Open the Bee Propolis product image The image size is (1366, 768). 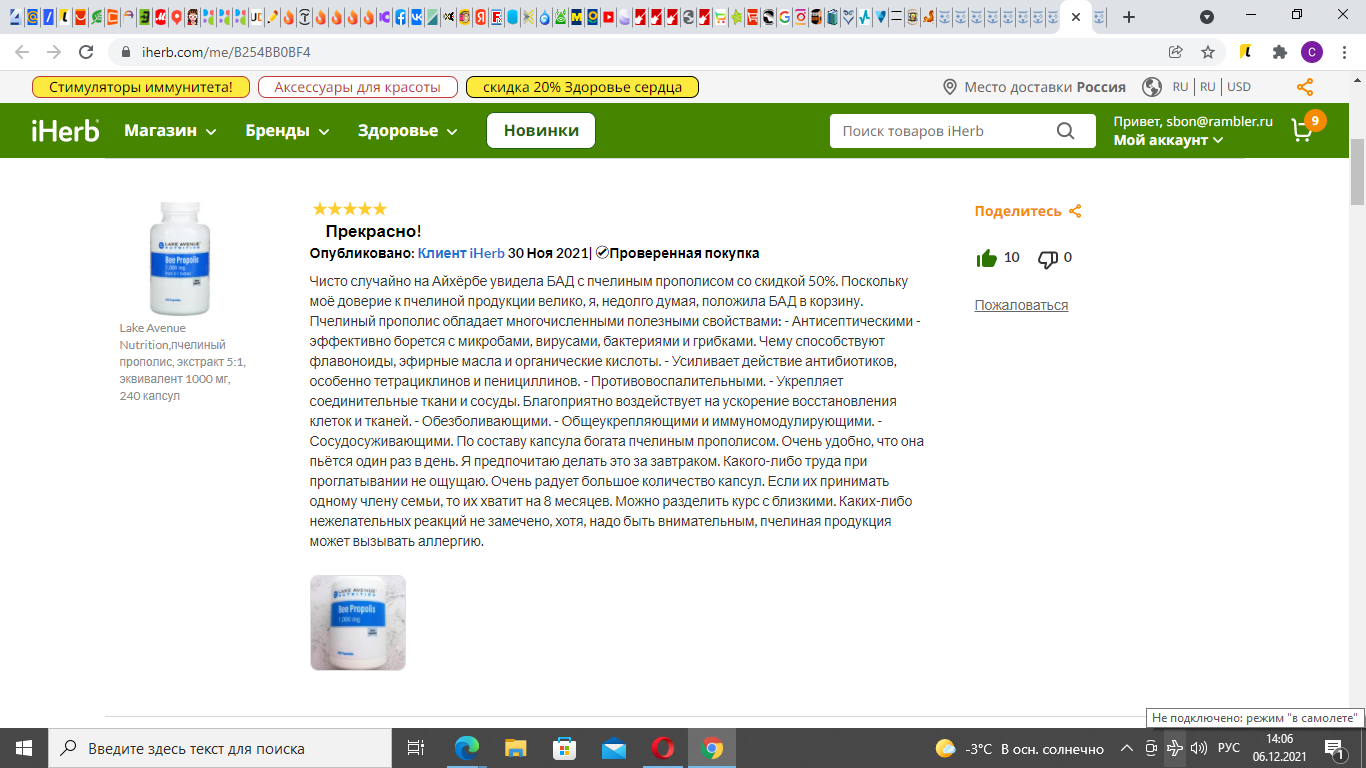click(x=180, y=258)
